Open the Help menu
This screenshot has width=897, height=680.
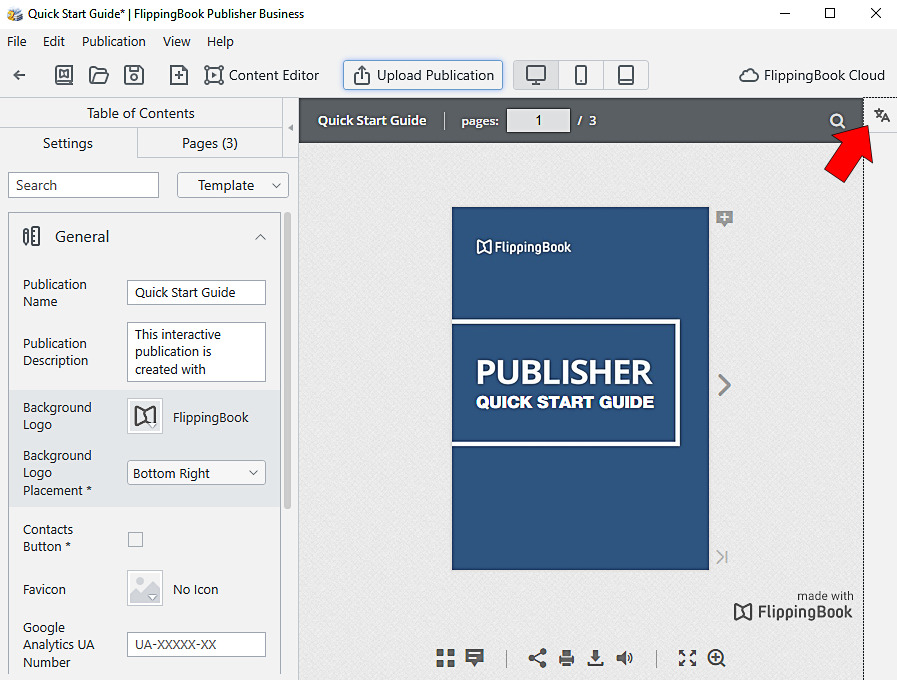click(220, 42)
